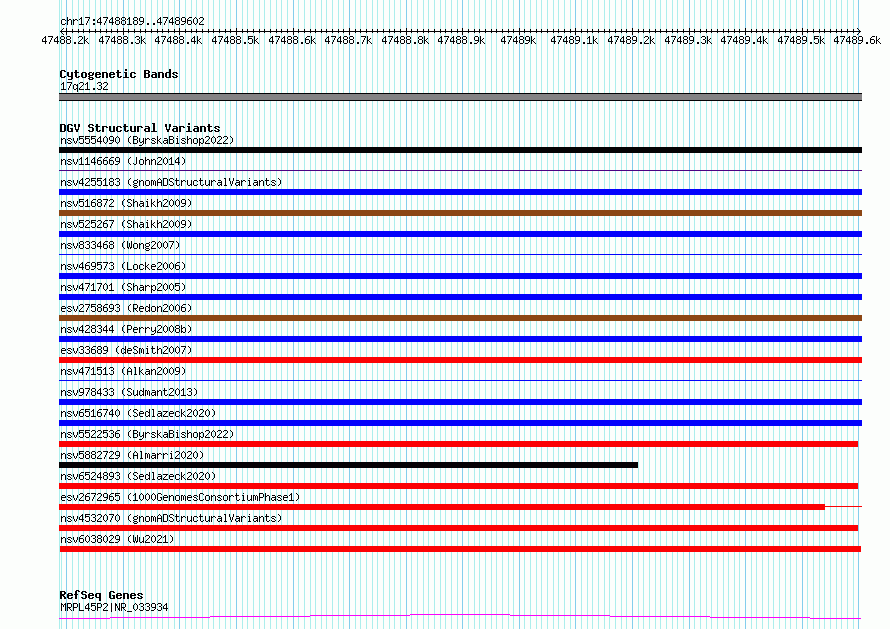Open gene MRPL45P2|NR_033934 label
Image resolution: width=890 pixels, height=629 pixels.
click(114, 607)
